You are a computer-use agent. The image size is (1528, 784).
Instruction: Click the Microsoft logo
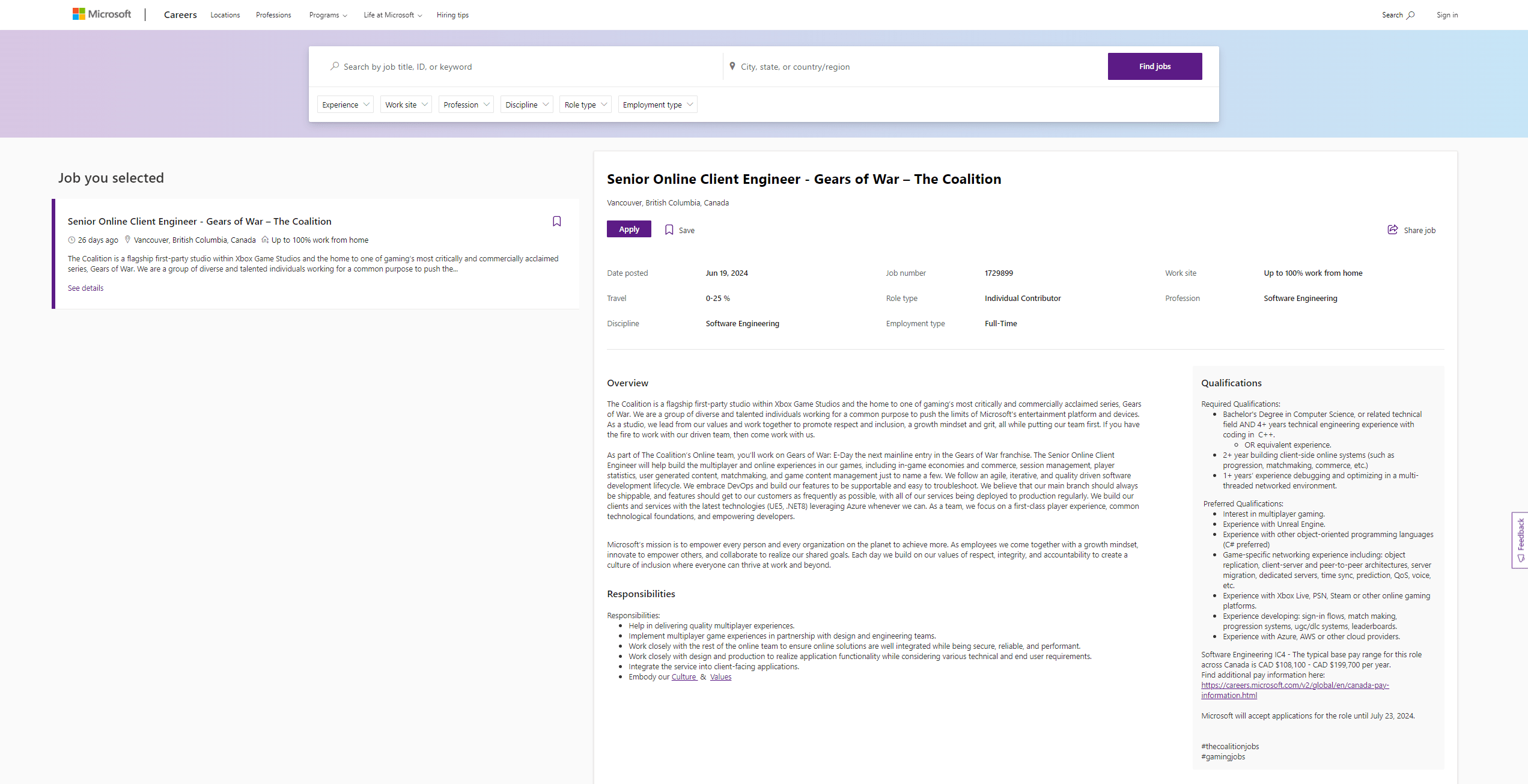coord(102,14)
